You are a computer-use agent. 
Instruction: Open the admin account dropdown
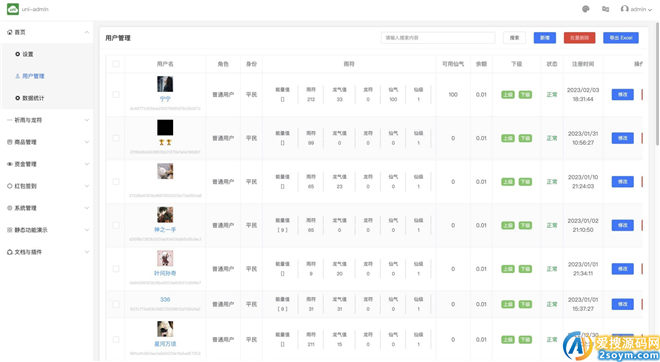click(x=636, y=9)
